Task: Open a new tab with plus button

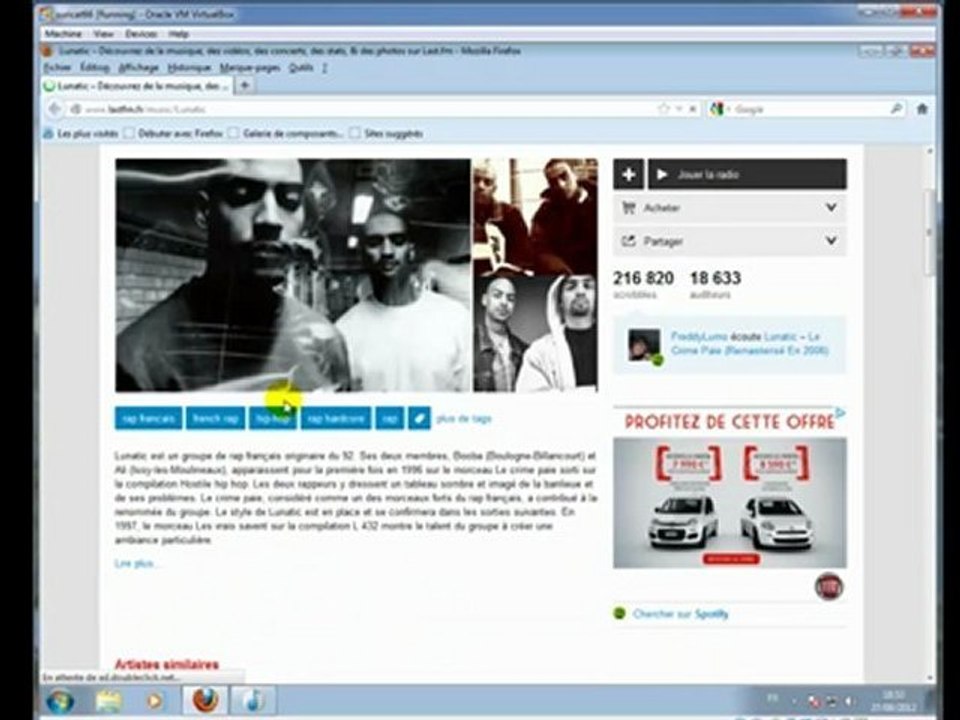Action: point(244,86)
